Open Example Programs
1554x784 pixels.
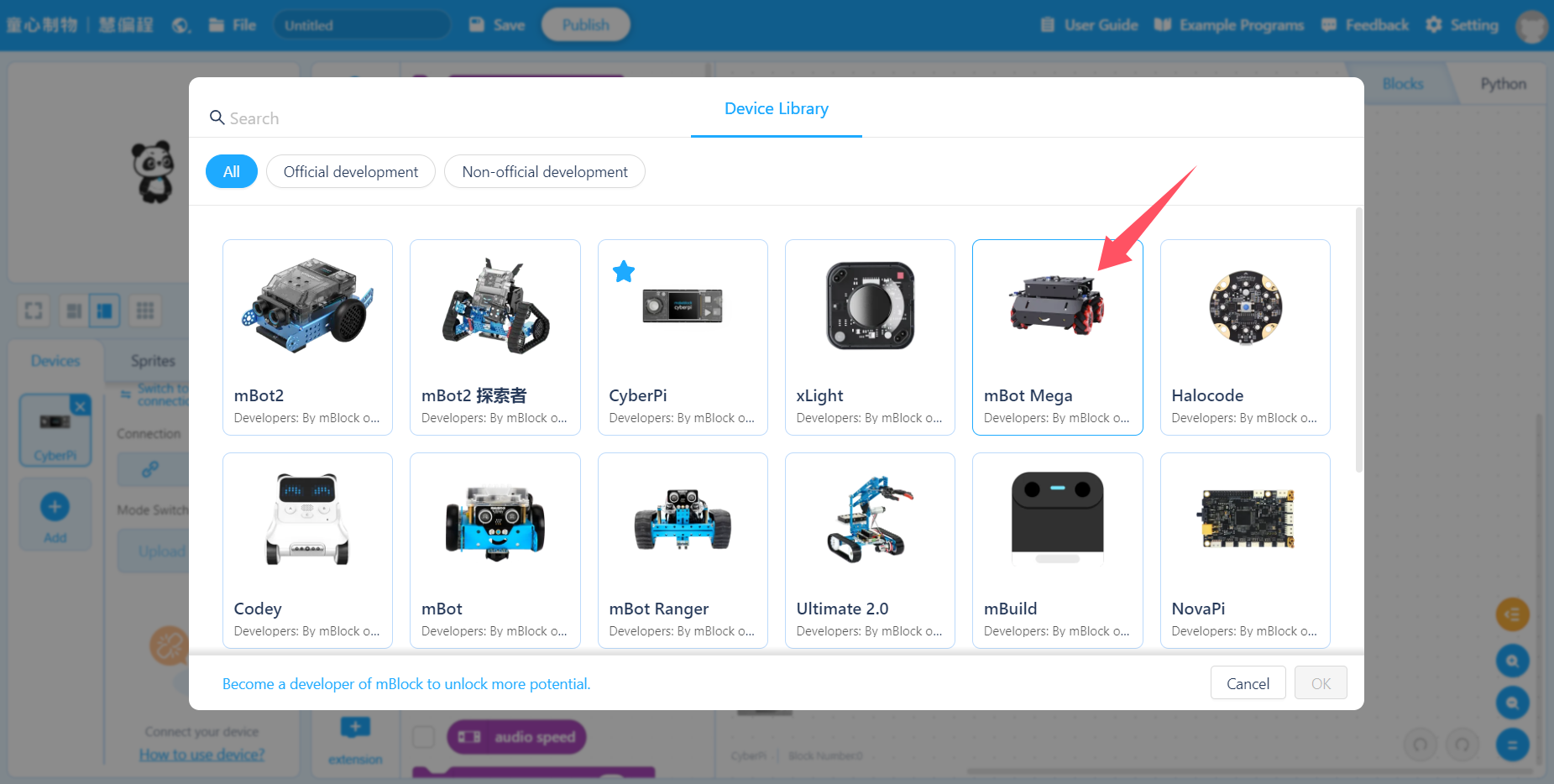[x=1229, y=25]
